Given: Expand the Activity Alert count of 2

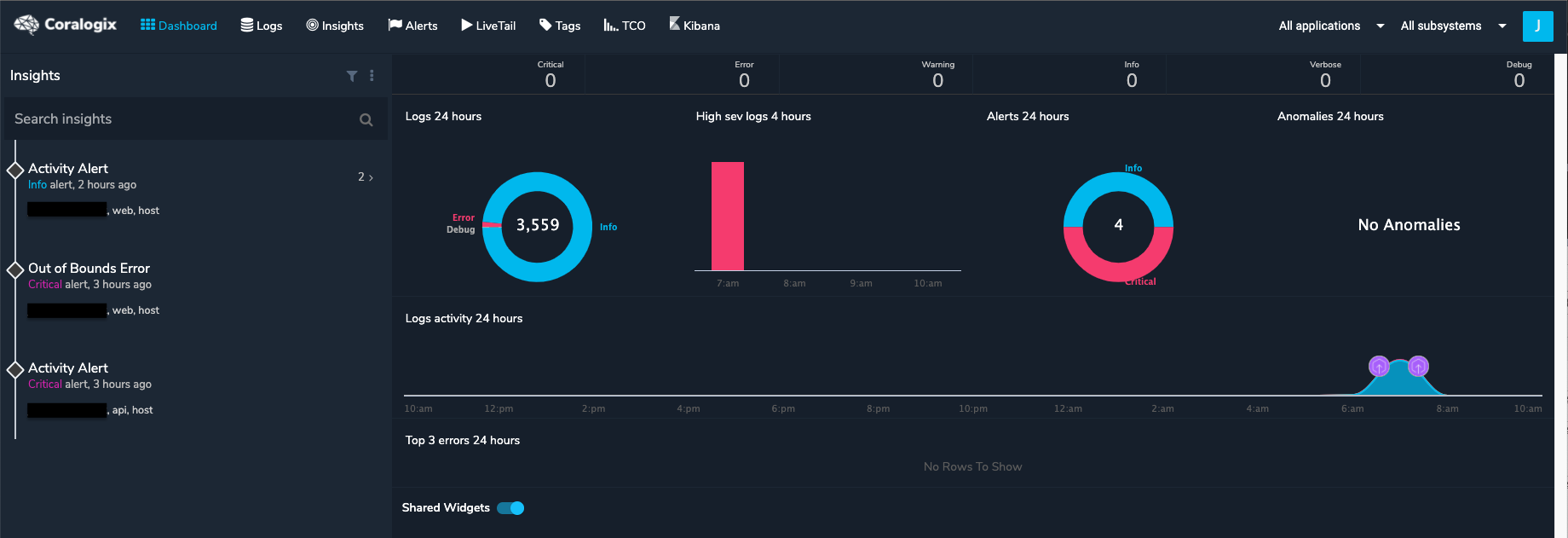Looking at the screenshot, I should pos(365,176).
